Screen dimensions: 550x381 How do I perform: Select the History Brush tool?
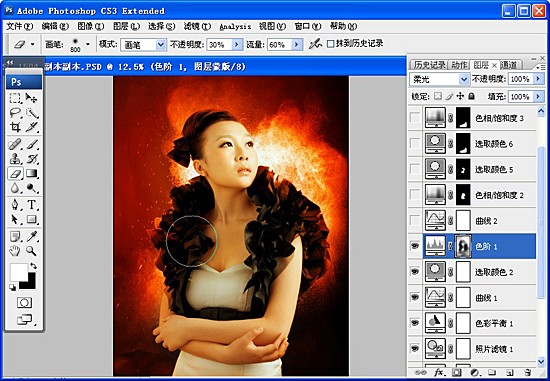(x=32, y=159)
